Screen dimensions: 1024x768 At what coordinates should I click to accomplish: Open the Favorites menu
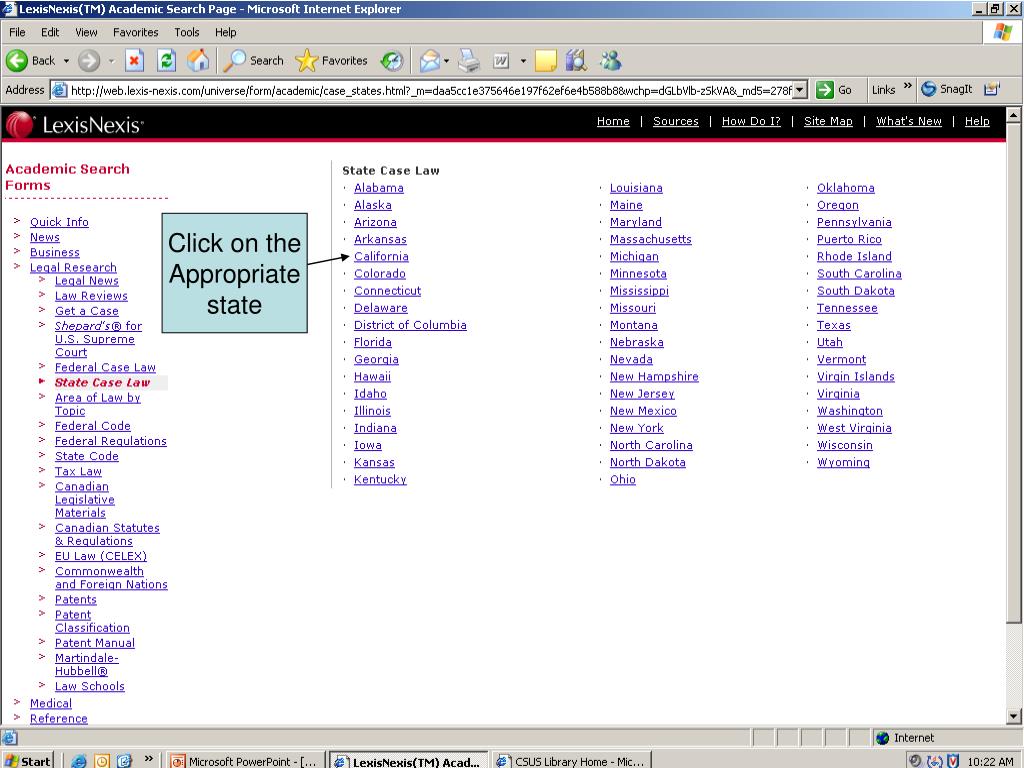[x=135, y=32]
